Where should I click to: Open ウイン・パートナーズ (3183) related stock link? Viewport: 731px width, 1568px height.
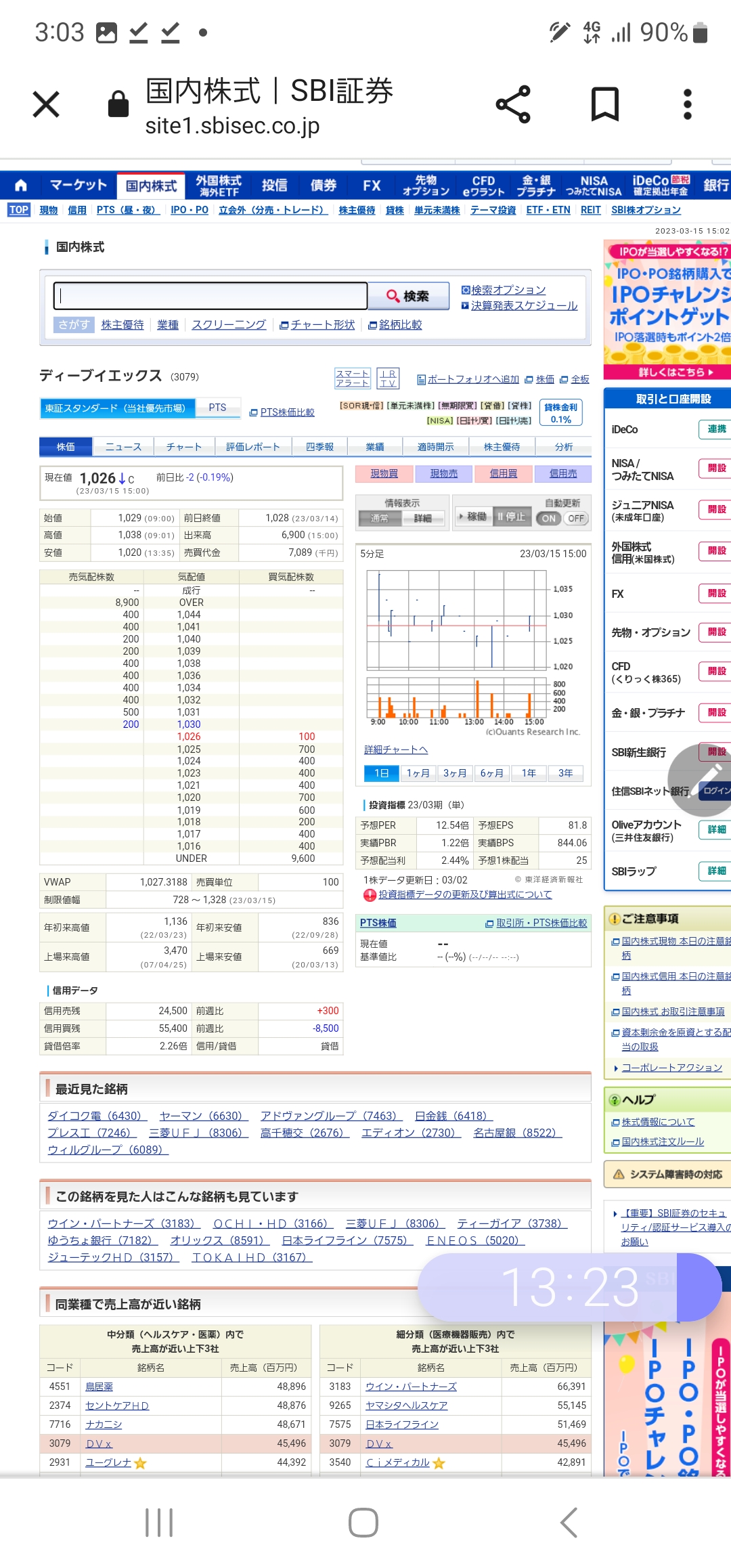click(124, 1223)
